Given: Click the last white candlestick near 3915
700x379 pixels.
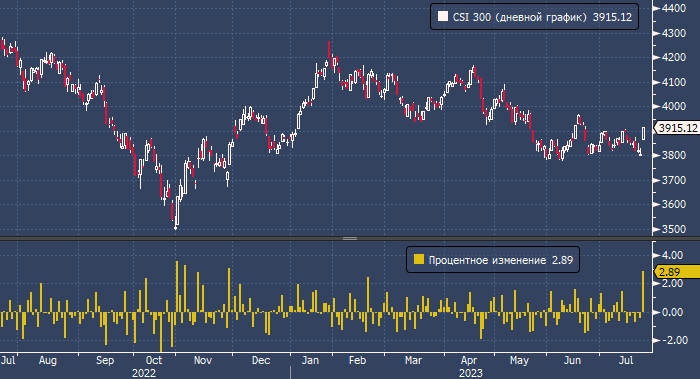Looking at the screenshot, I should 643,133.
